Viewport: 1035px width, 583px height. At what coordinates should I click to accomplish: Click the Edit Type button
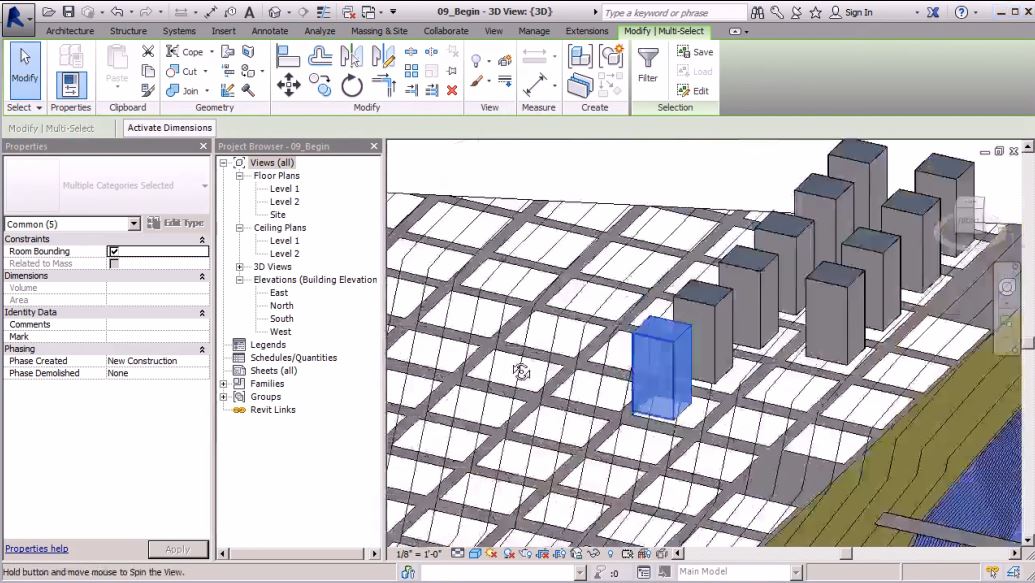176,223
